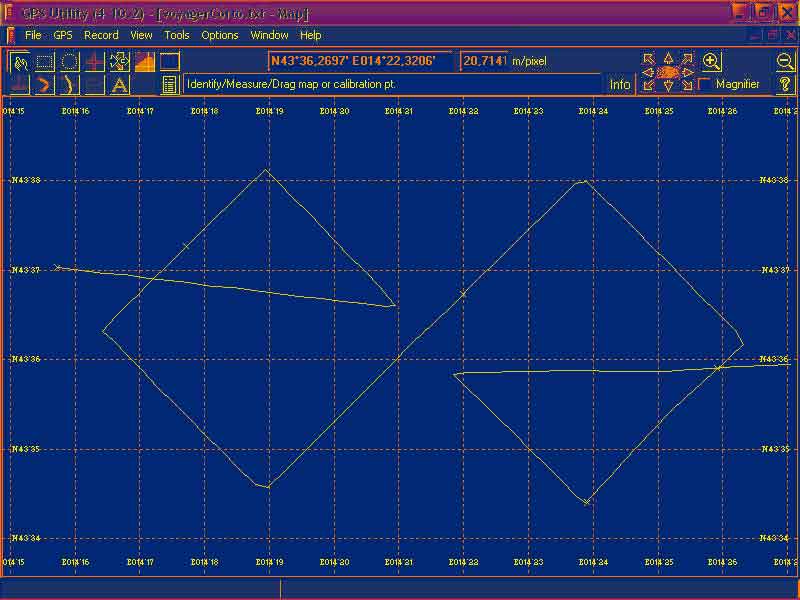This screenshot has height=600, width=800.
Task: Open the Record menu
Action: click(x=101, y=35)
